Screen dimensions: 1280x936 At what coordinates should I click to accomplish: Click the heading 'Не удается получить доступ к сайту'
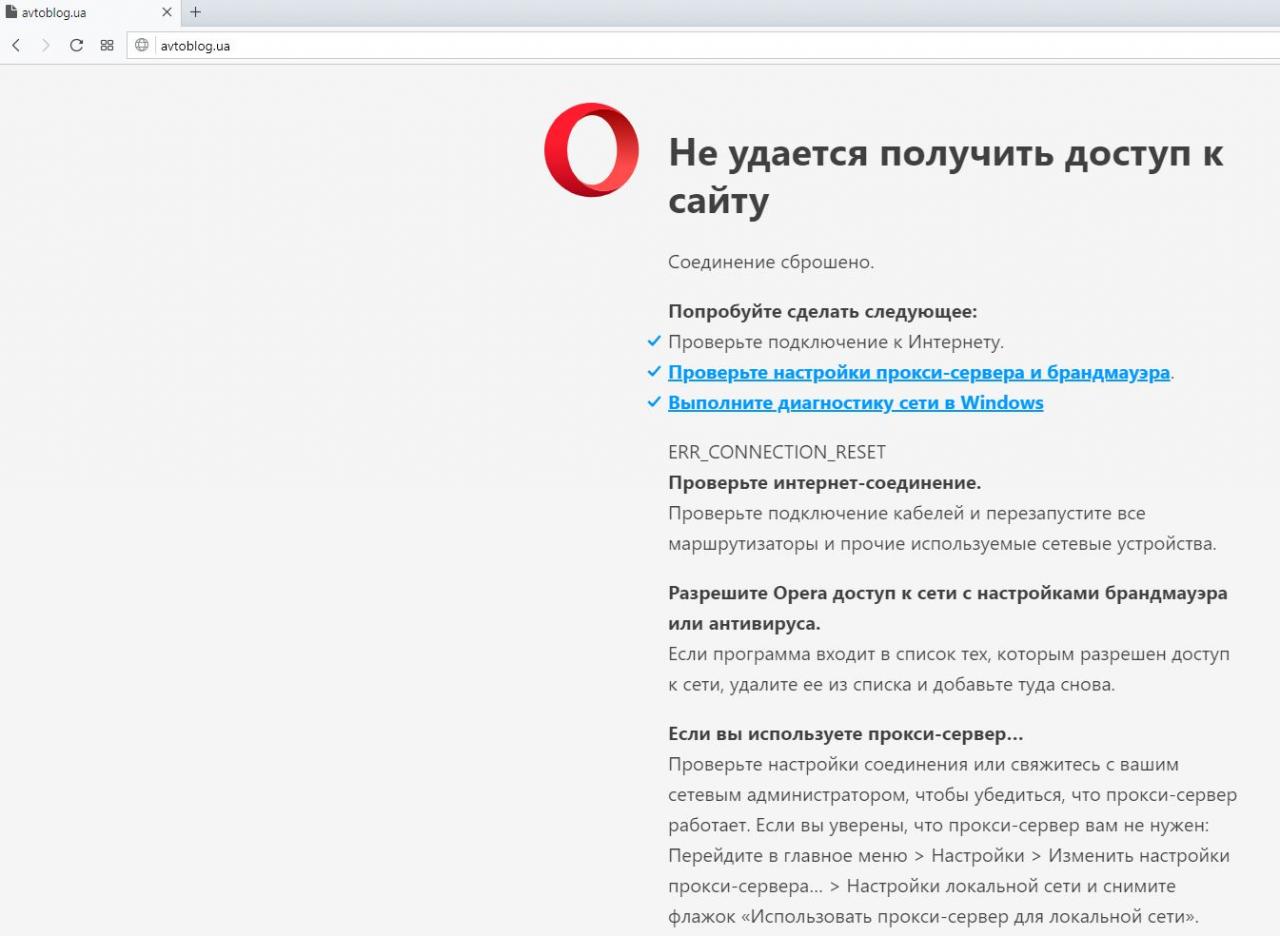(946, 177)
